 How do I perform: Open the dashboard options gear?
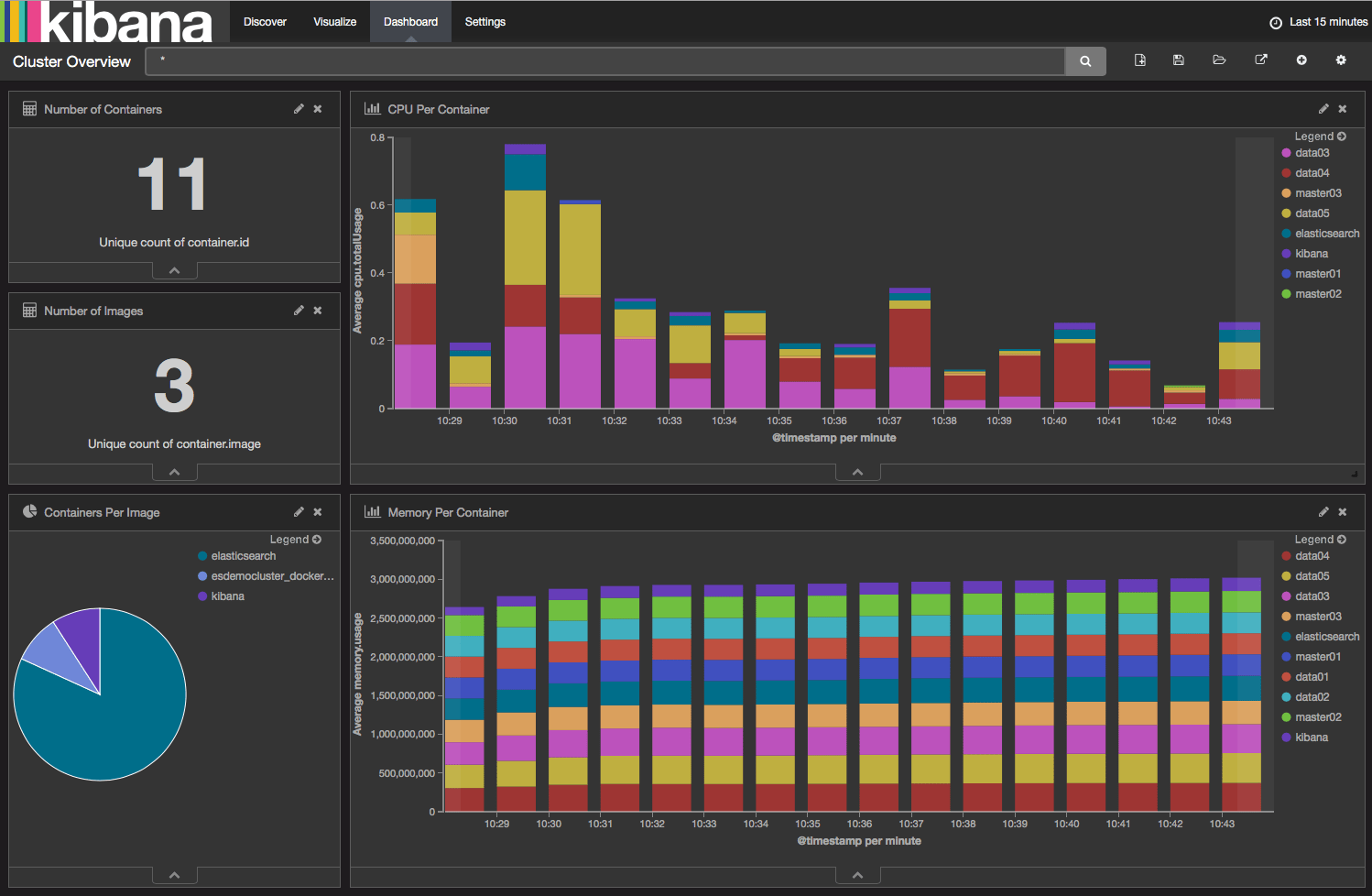(x=1341, y=60)
